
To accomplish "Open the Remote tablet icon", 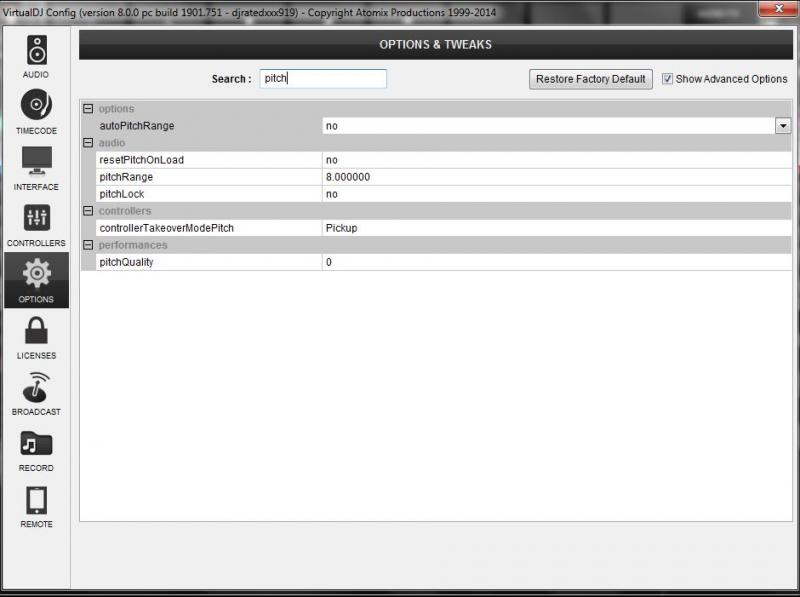I will pyautogui.click(x=36, y=500).
